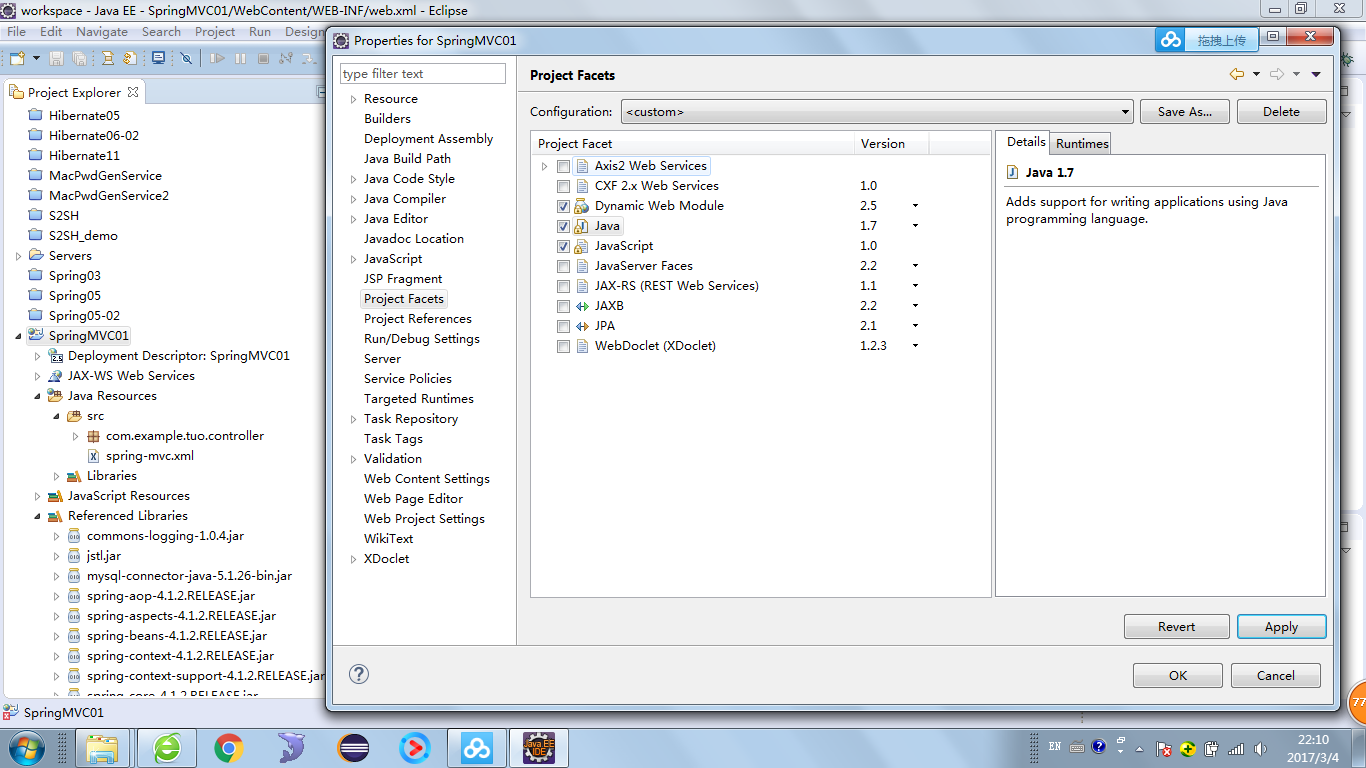Click the Revert button
This screenshot has height=768, width=1366.
(1176, 627)
